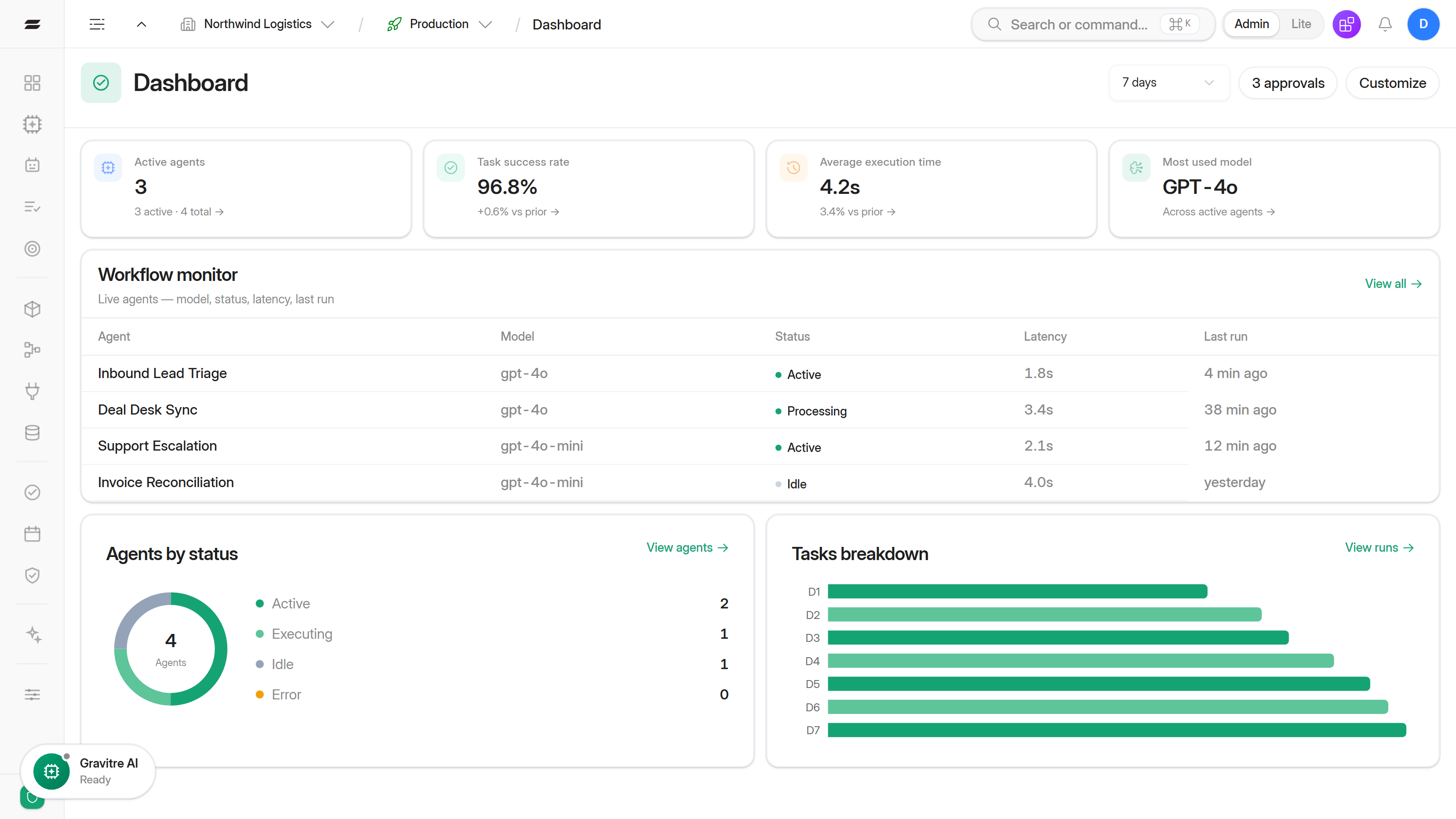
Task: Click the Gravitre AI green chip icon
Action: [x=51, y=772]
